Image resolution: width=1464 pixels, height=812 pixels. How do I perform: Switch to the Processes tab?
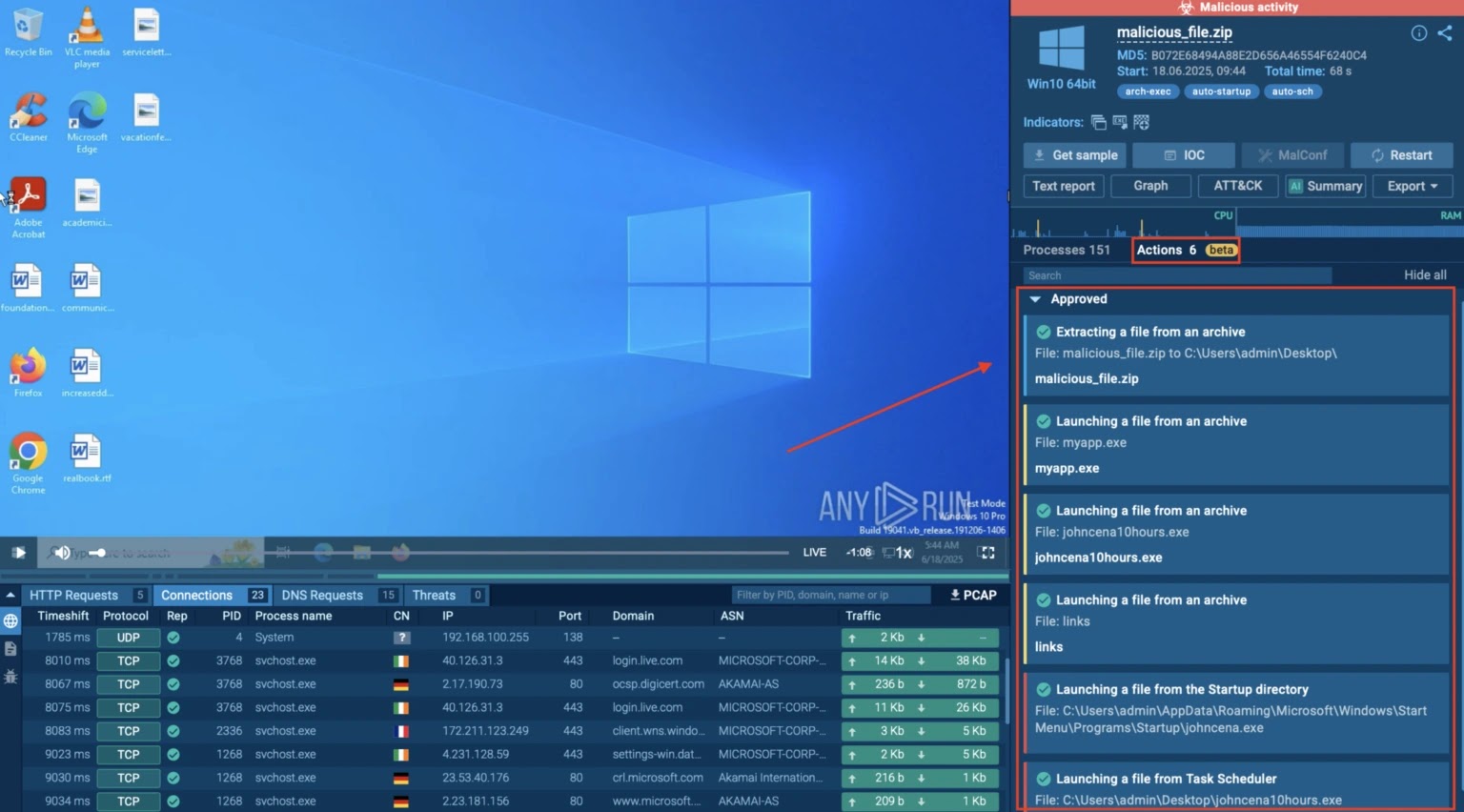1066,250
